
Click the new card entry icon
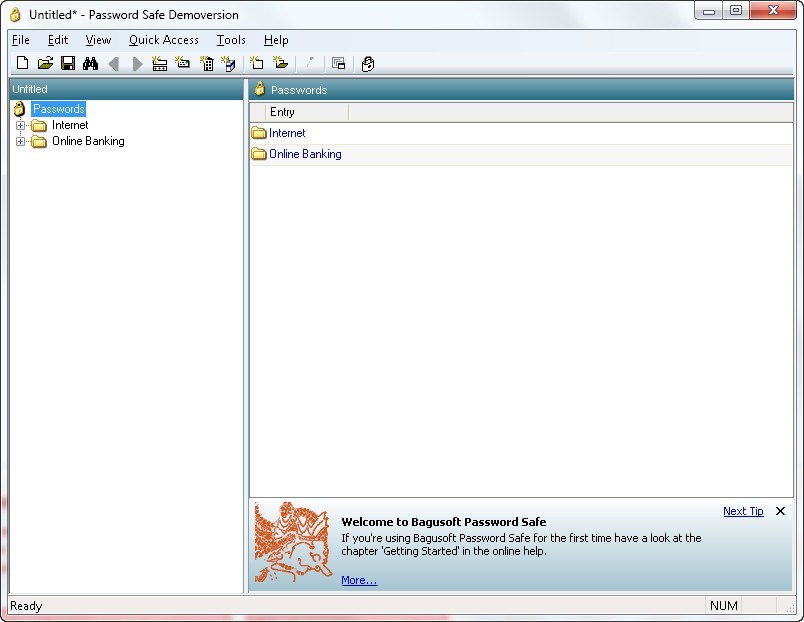(182, 63)
